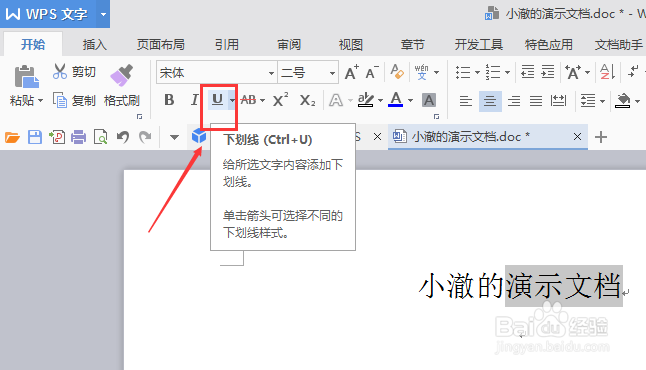Screen dimensions: 646x370
Task: Select the Format Painter brush
Action: tap(122, 75)
